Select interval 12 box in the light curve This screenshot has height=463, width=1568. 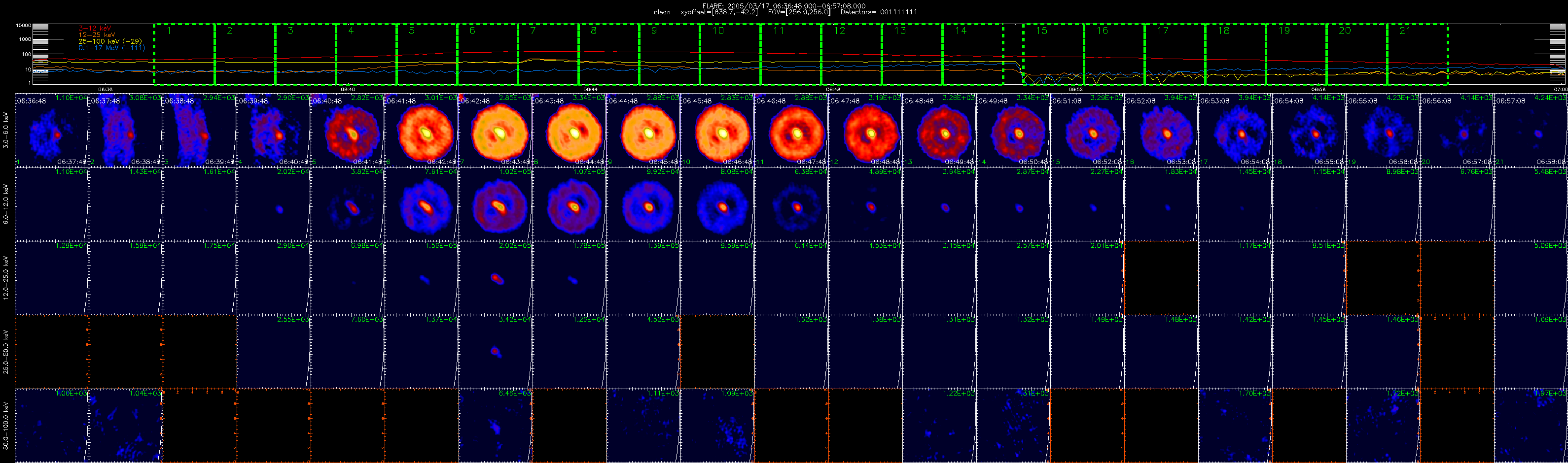click(x=851, y=54)
